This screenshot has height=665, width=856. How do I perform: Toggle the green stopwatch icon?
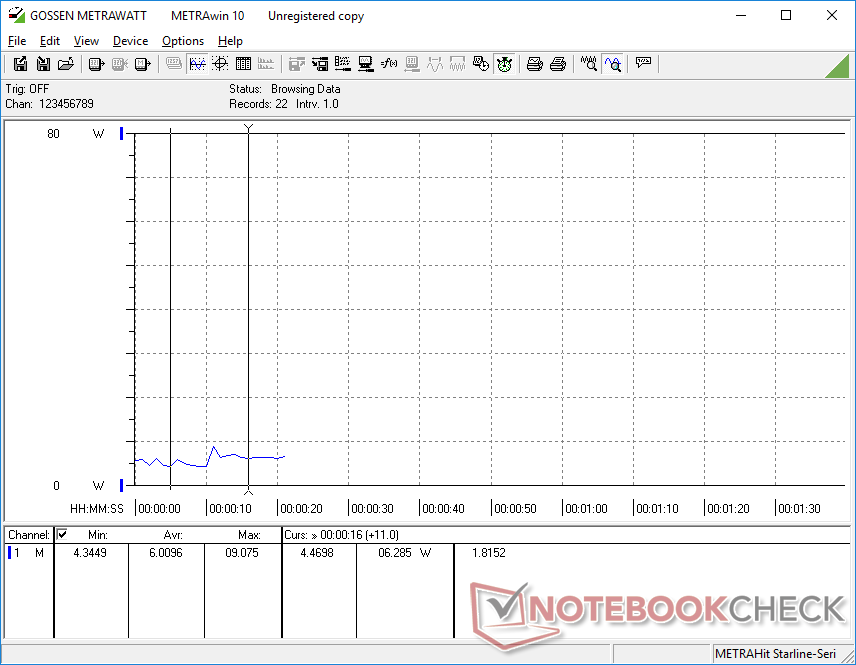click(x=504, y=64)
